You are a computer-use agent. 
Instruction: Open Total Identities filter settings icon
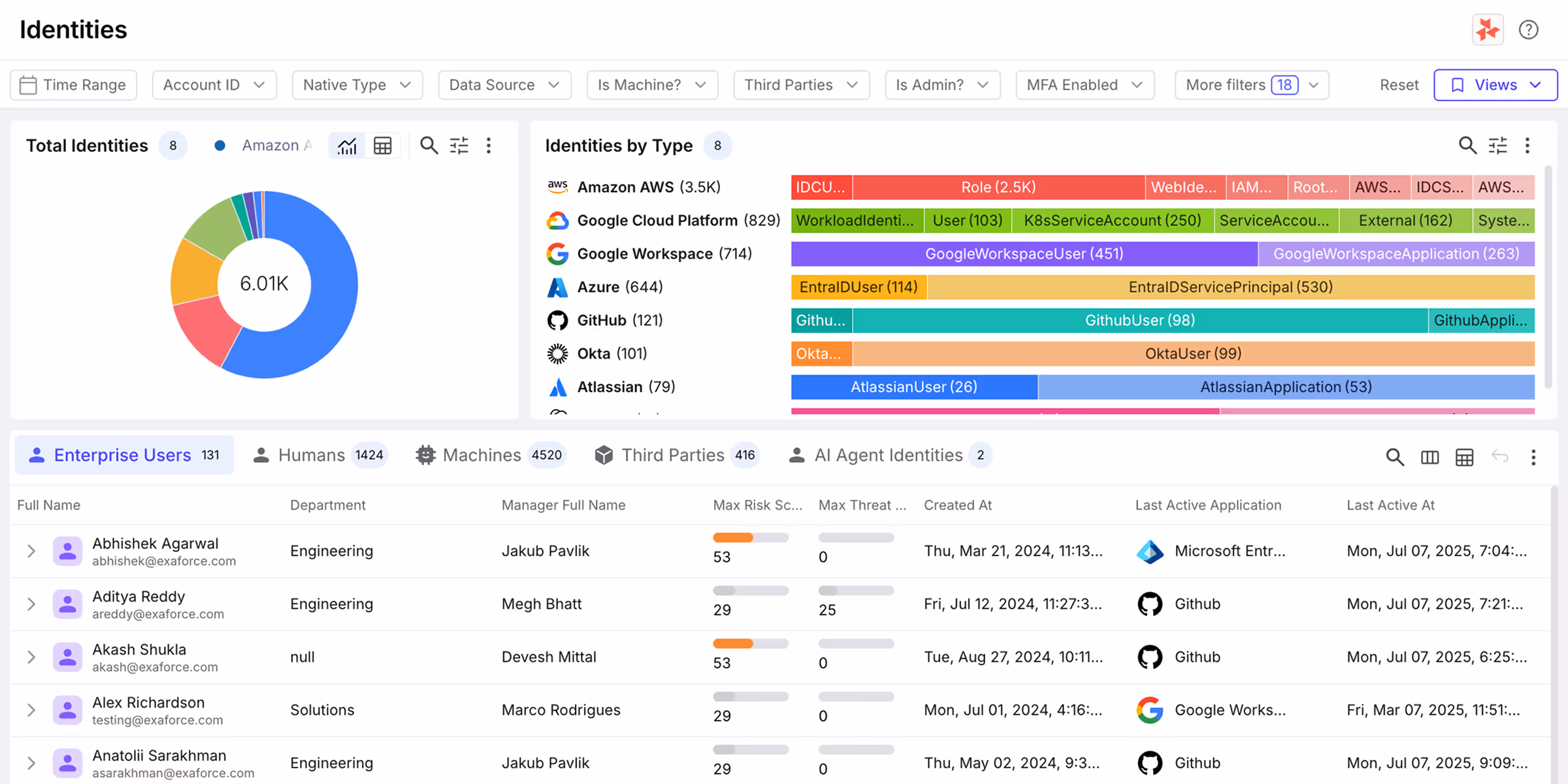pyautogui.click(x=459, y=146)
